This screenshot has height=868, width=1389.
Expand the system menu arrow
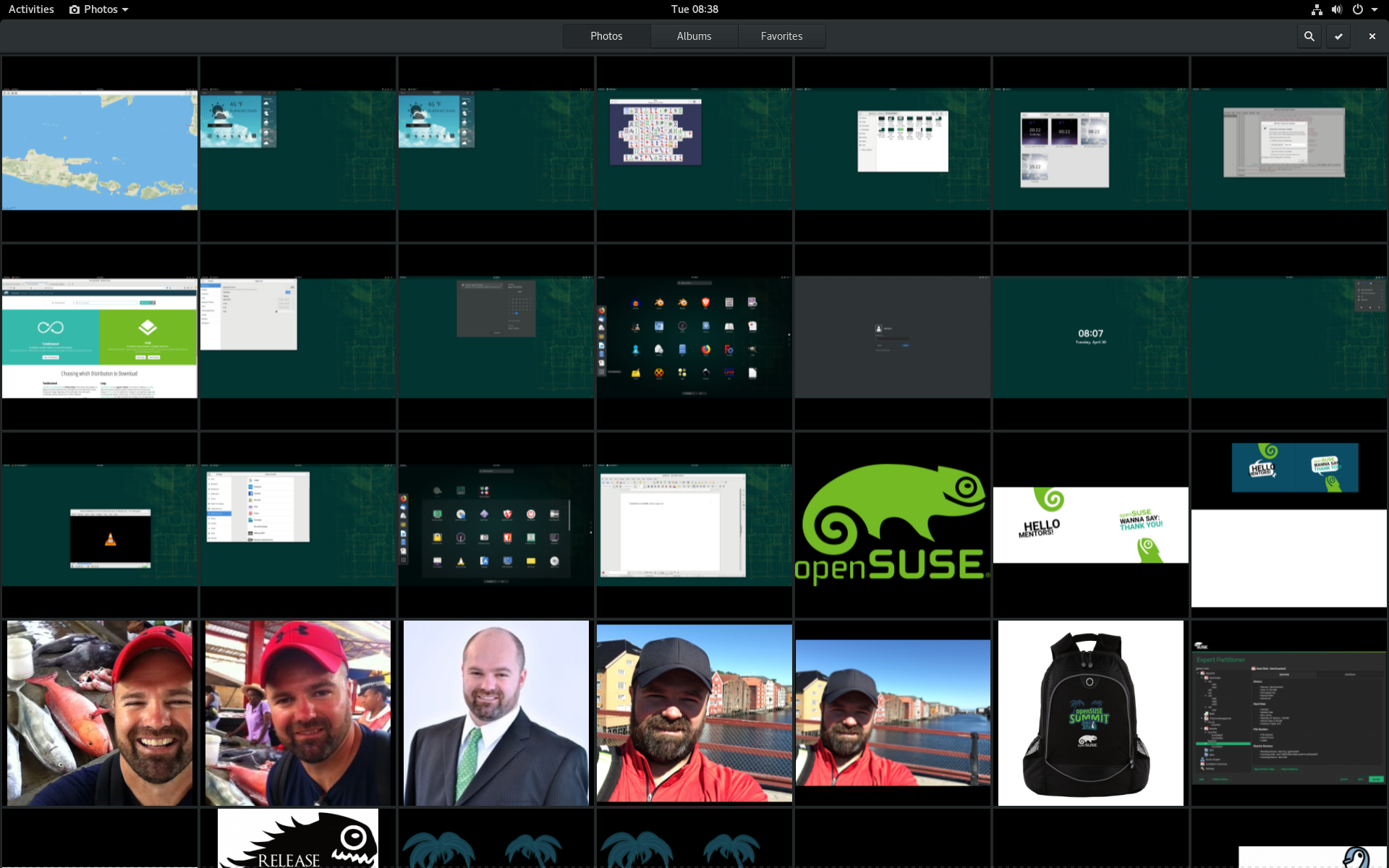click(1375, 9)
